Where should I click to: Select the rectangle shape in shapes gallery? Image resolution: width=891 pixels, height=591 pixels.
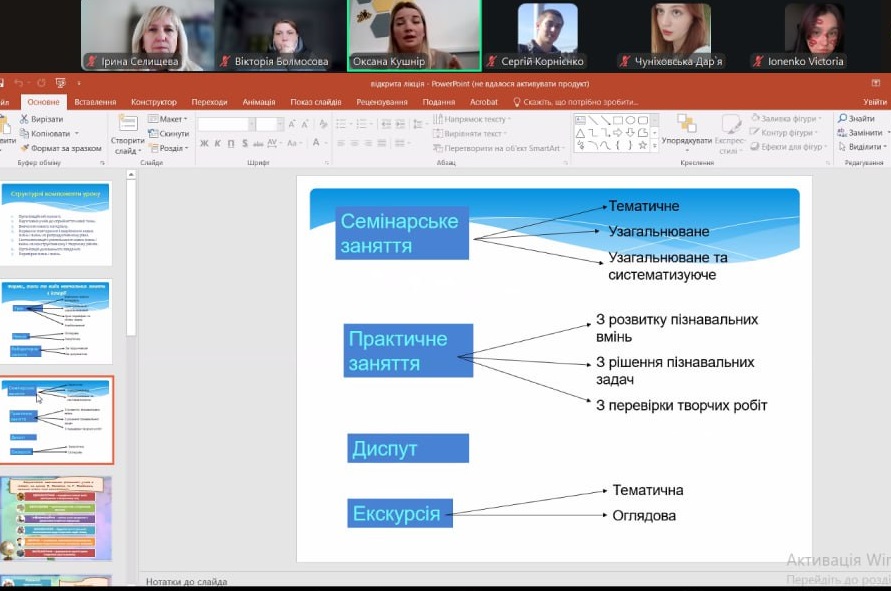618,120
